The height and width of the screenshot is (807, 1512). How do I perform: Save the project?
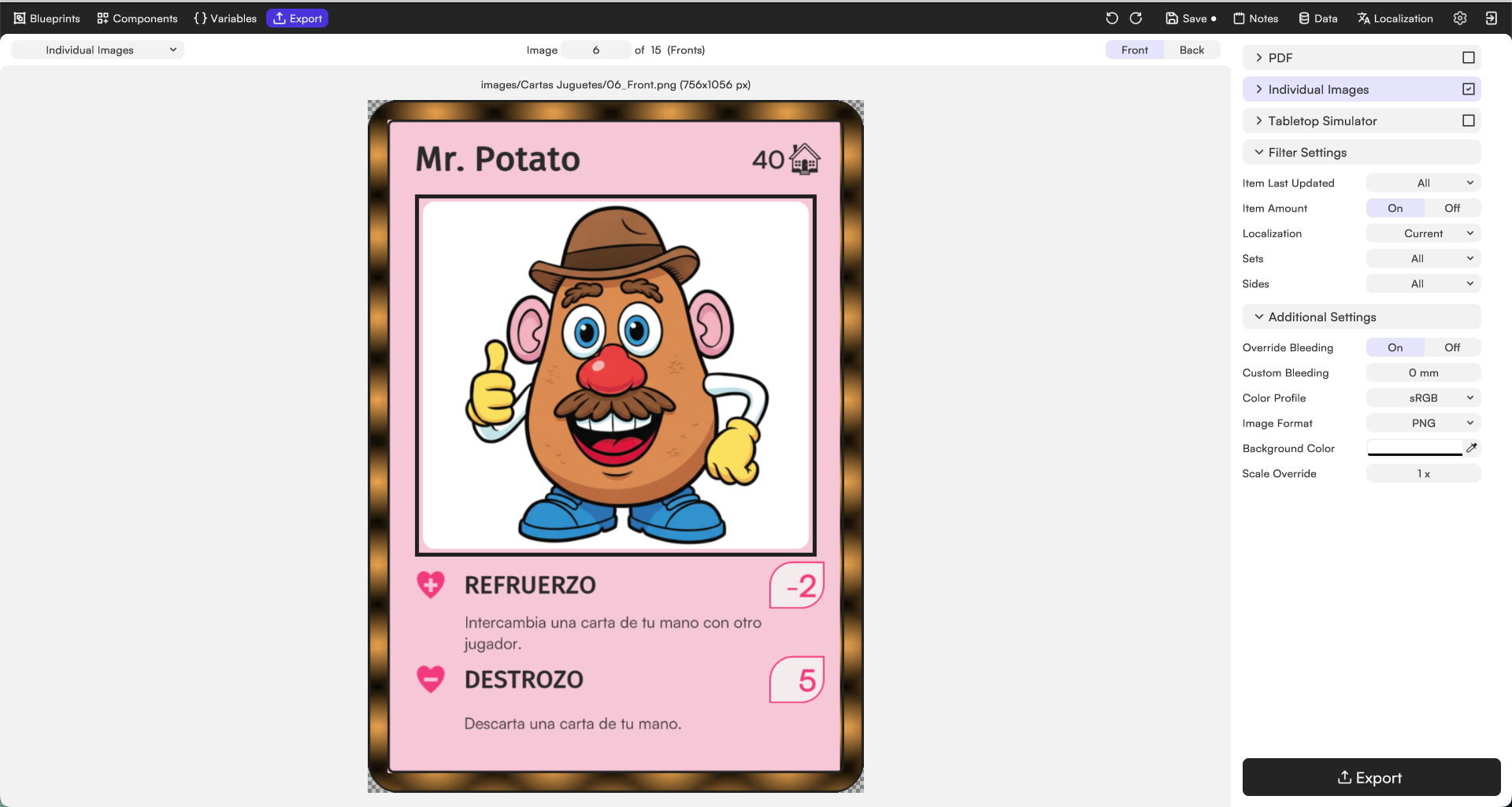pos(1191,18)
